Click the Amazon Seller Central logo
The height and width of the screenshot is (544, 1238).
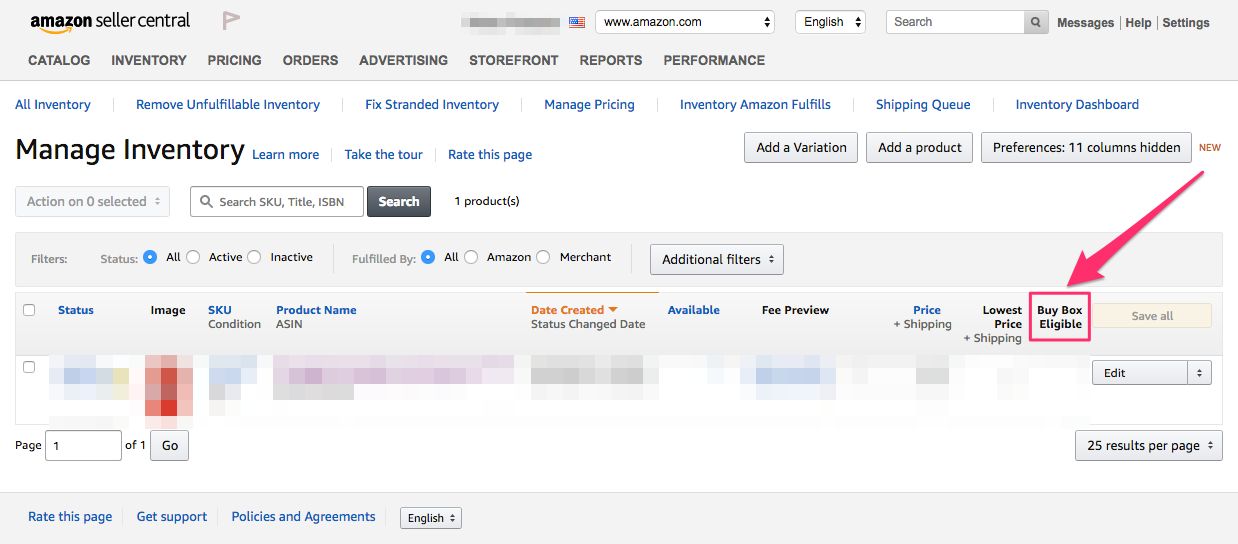click(110, 21)
